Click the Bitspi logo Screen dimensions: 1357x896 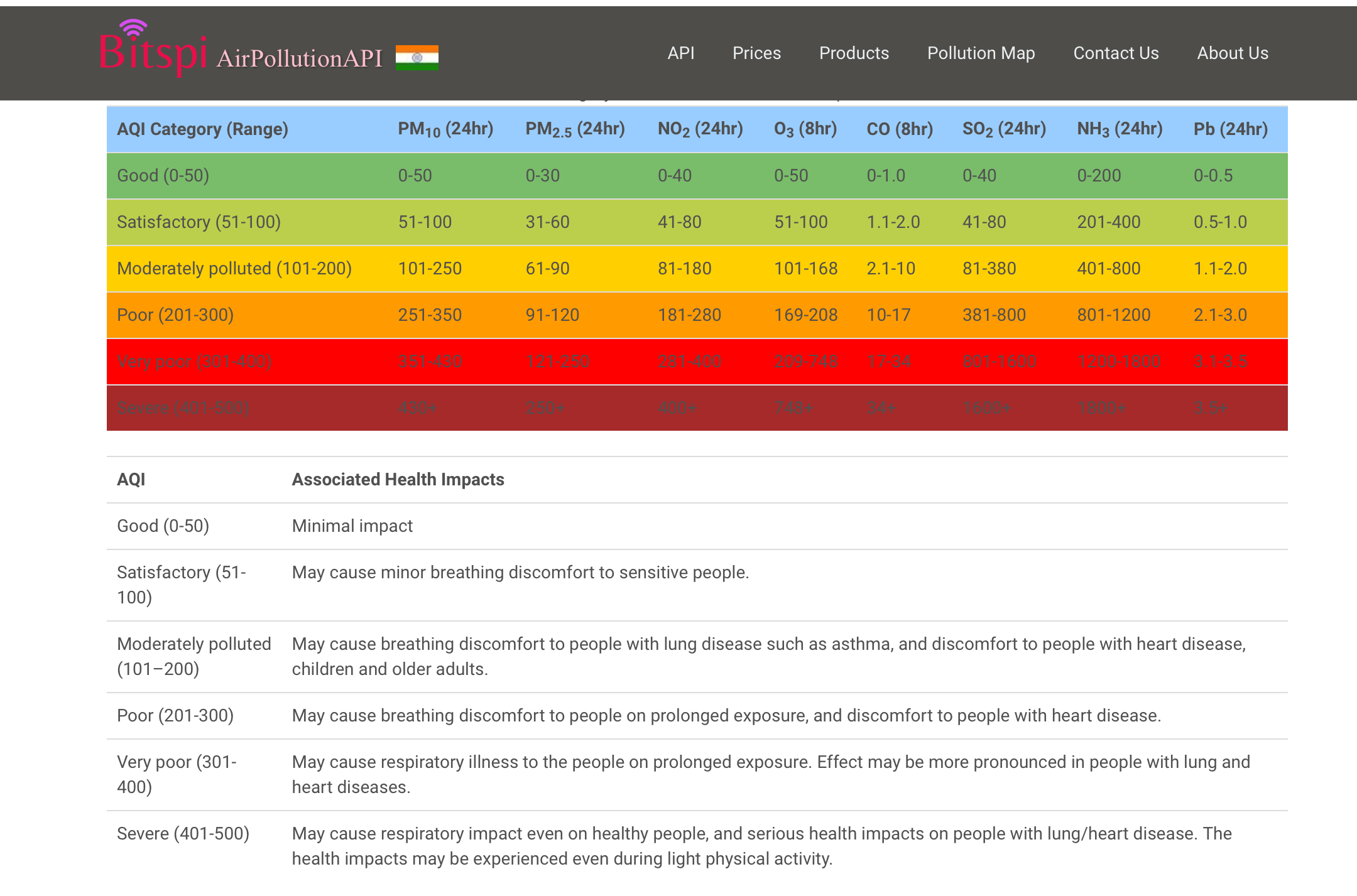pos(153,51)
